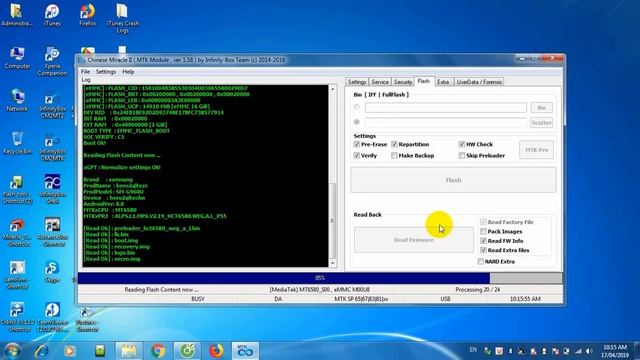Enable the NAND Extra checkbox
The width and height of the screenshot is (640, 360).
click(480, 261)
